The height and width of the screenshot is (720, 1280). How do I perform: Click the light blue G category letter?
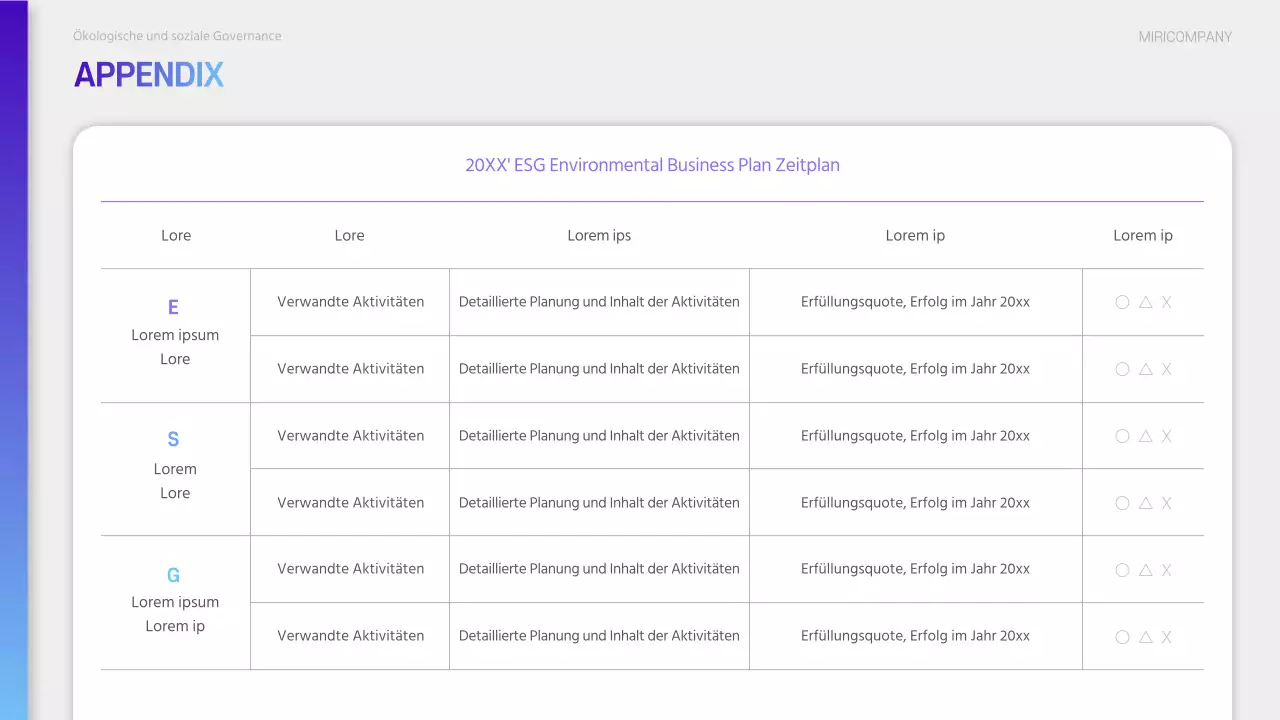(174, 575)
